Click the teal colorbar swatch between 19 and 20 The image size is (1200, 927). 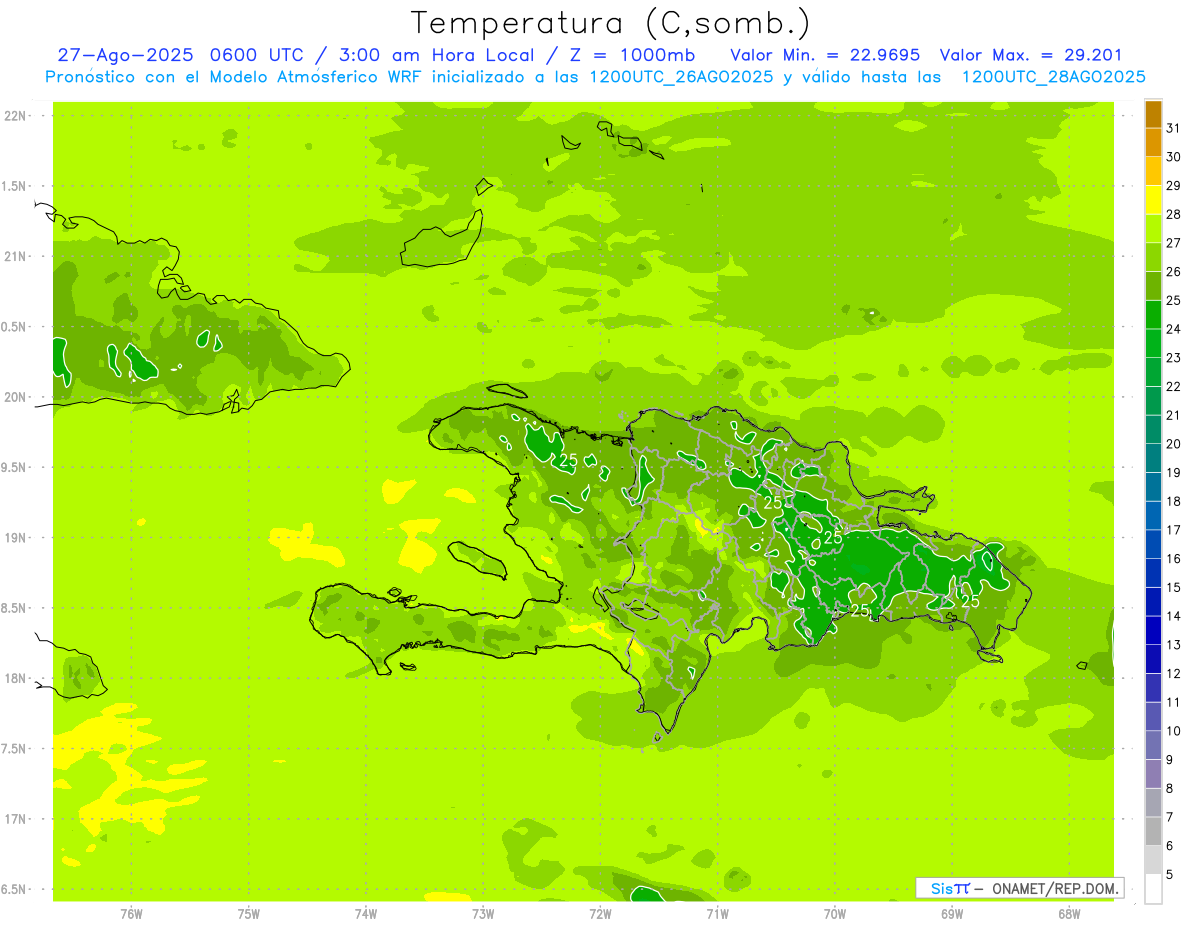(1153, 458)
